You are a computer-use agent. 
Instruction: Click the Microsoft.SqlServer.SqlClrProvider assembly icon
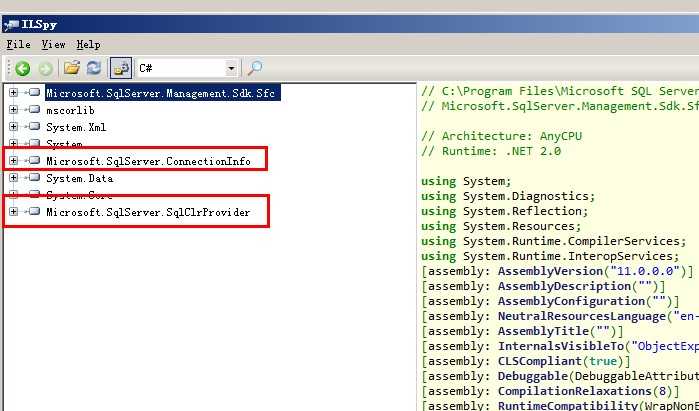[x=34, y=211]
